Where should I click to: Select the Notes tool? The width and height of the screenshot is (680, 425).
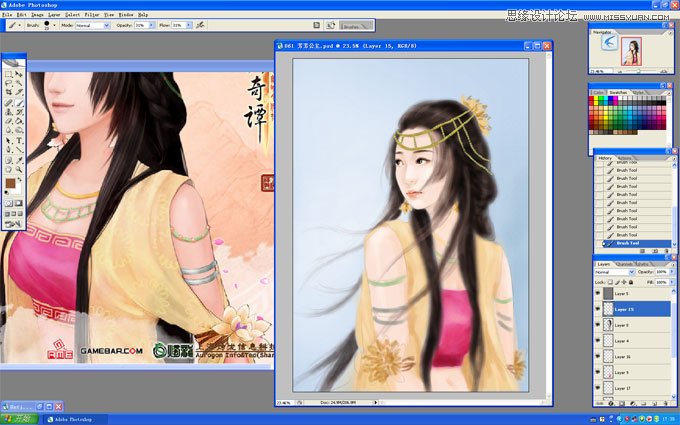tap(8, 160)
